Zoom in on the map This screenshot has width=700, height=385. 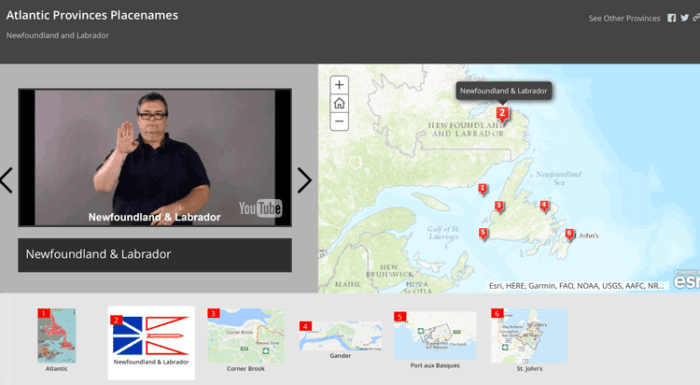pyautogui.click(x=339, y=85)
